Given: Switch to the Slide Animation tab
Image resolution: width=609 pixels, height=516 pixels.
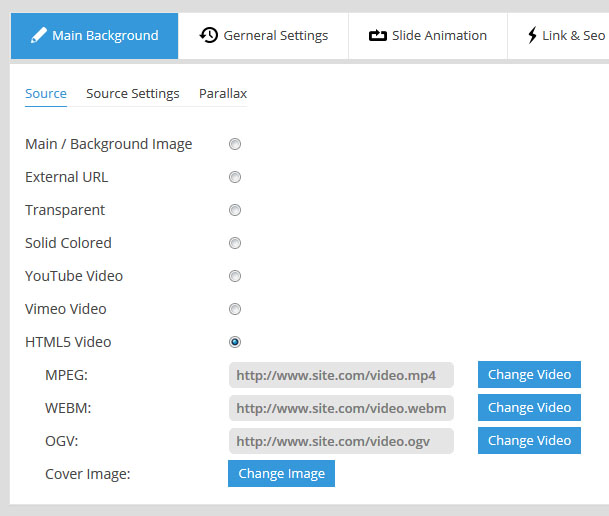Looking at the screenshot, I should pyautogui.click(x=428, y=35).
